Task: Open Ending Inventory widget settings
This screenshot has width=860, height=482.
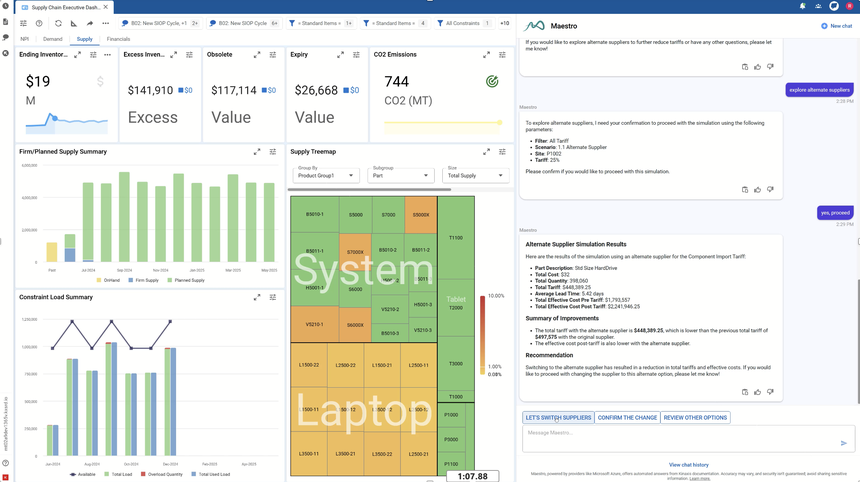Action: [93, 55]
